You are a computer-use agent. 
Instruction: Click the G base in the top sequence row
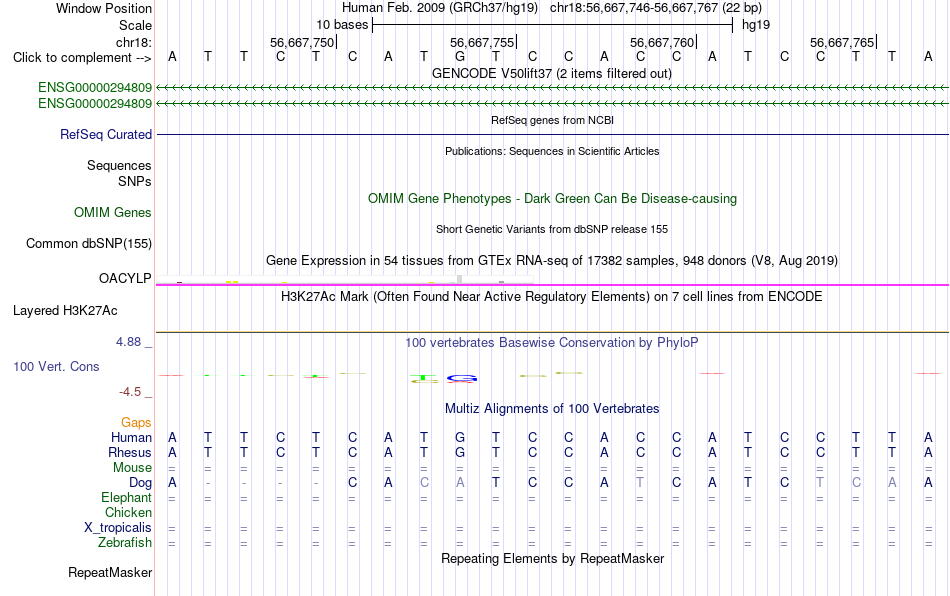click(460, 57)
